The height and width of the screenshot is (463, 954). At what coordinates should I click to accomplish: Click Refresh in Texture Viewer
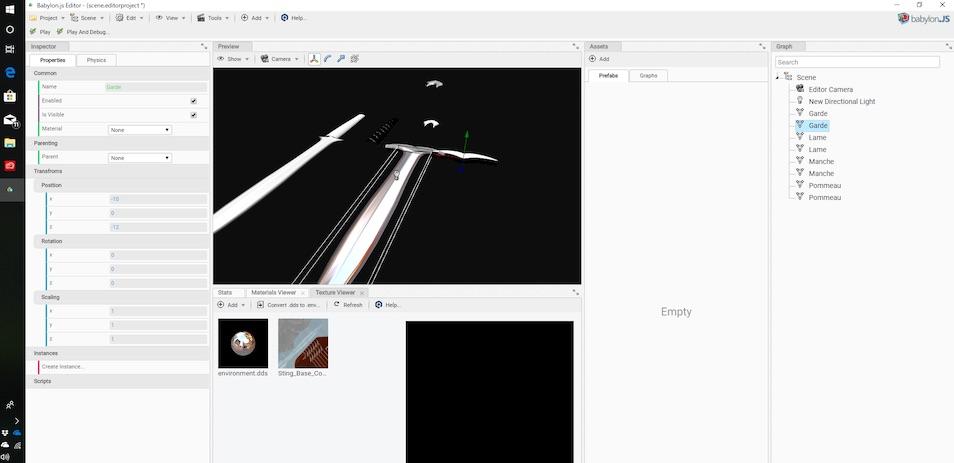348,305
